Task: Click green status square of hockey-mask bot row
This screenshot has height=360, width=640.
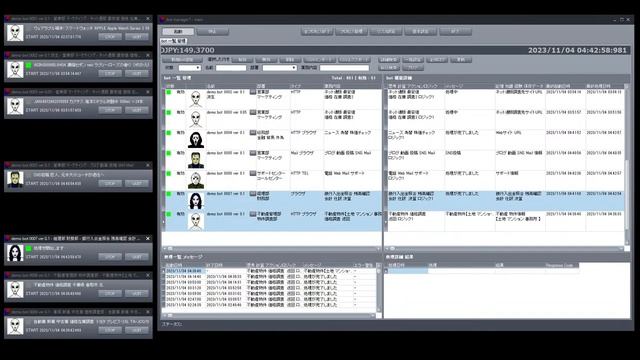Action: 169,174
